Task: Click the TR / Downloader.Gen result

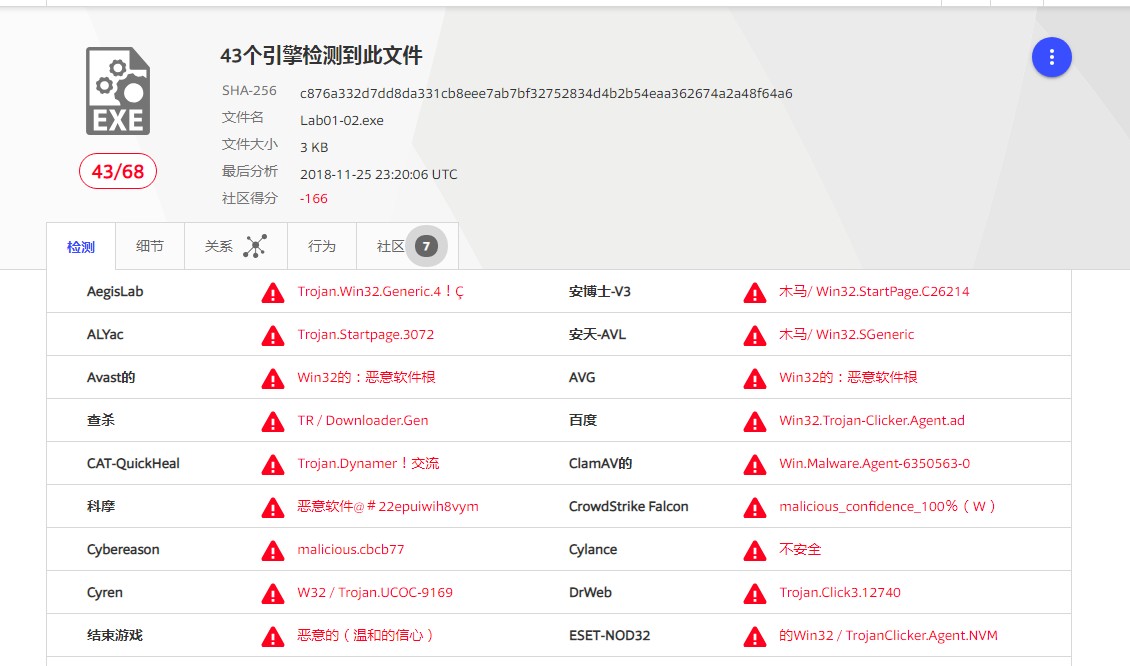Action: [x=362, y=420]
